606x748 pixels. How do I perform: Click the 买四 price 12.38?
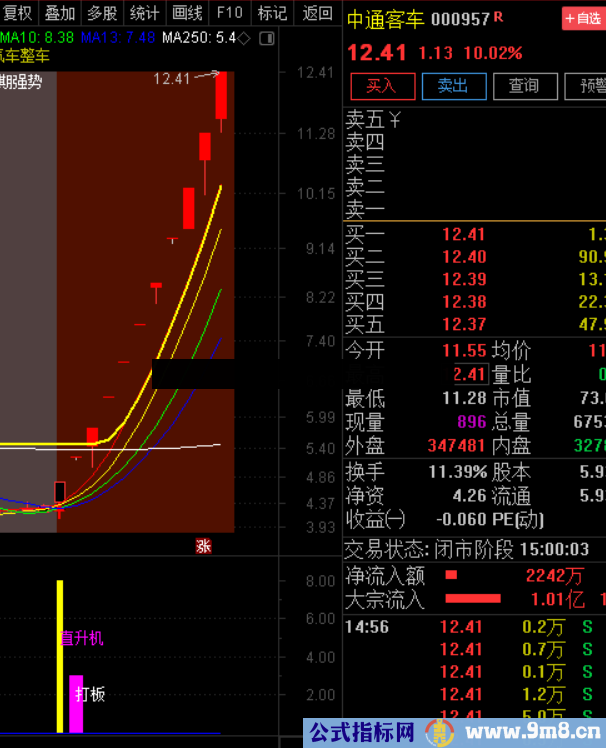click(464, 301)
